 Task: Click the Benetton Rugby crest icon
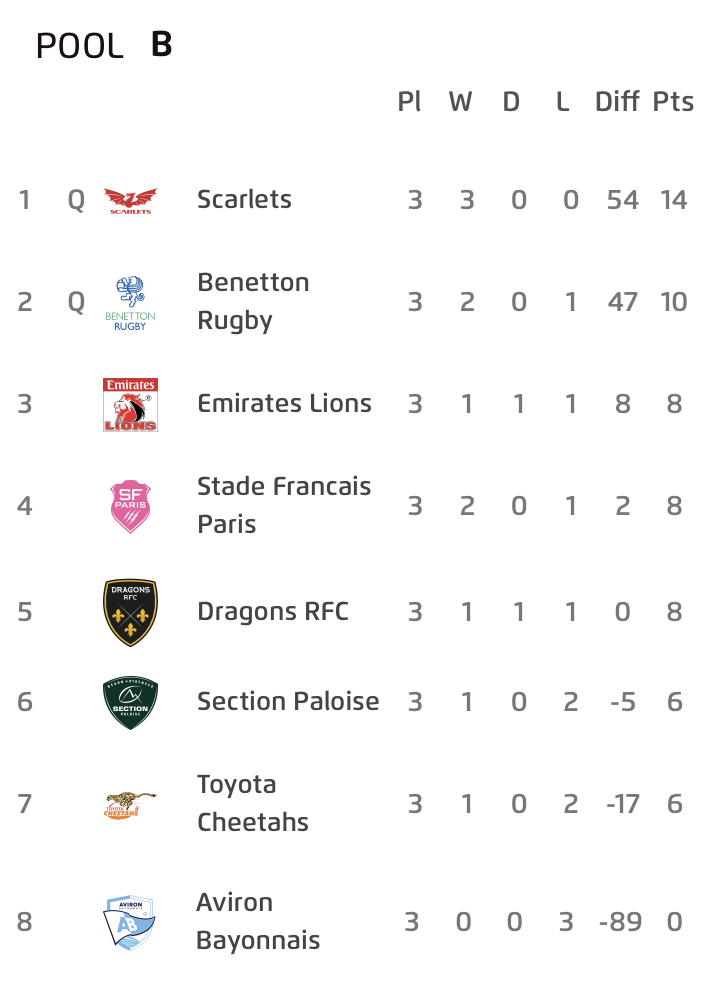pyautogui.click(x=130, y=303)
